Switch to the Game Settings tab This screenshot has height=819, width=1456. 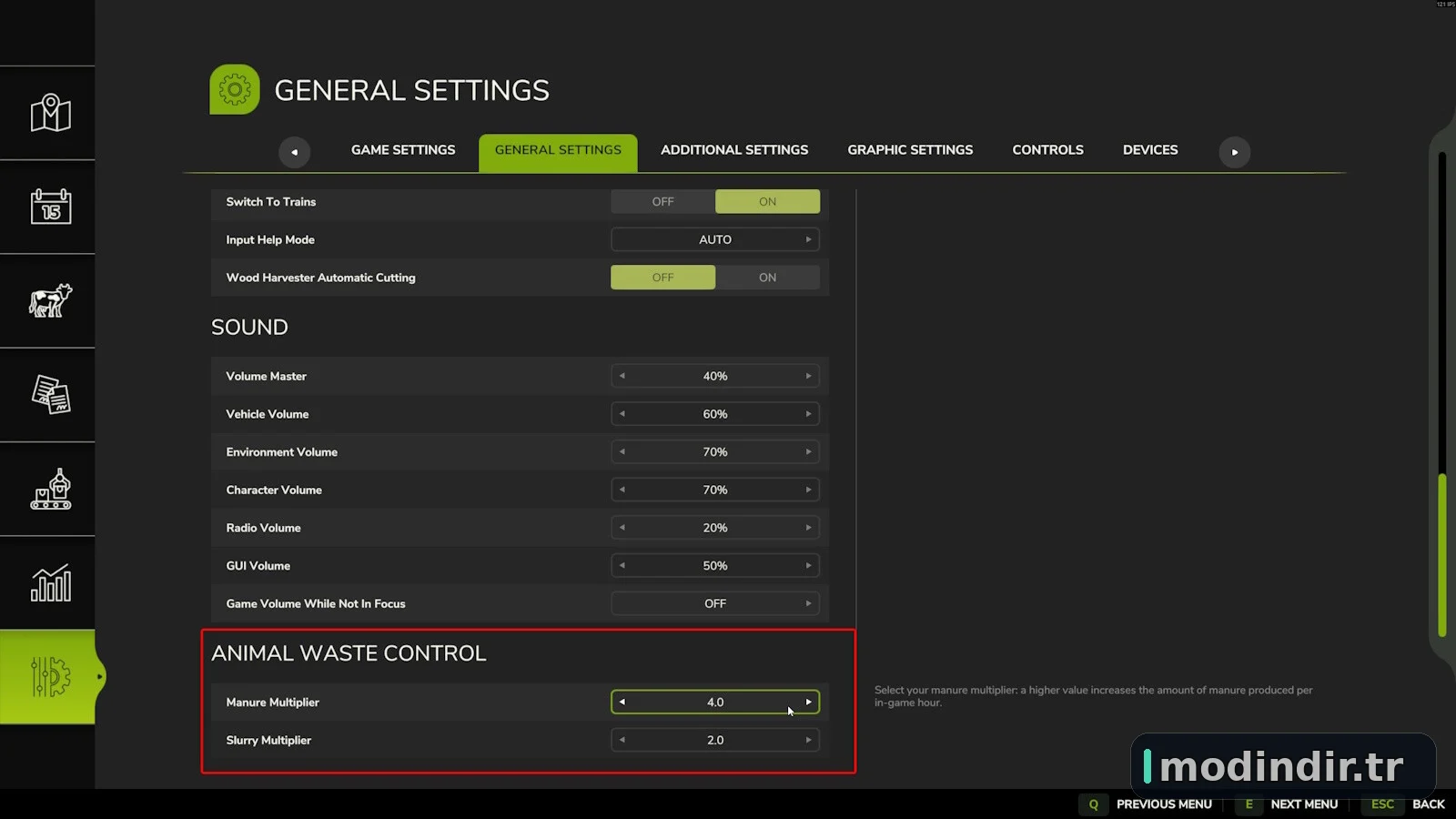(403, 150)
